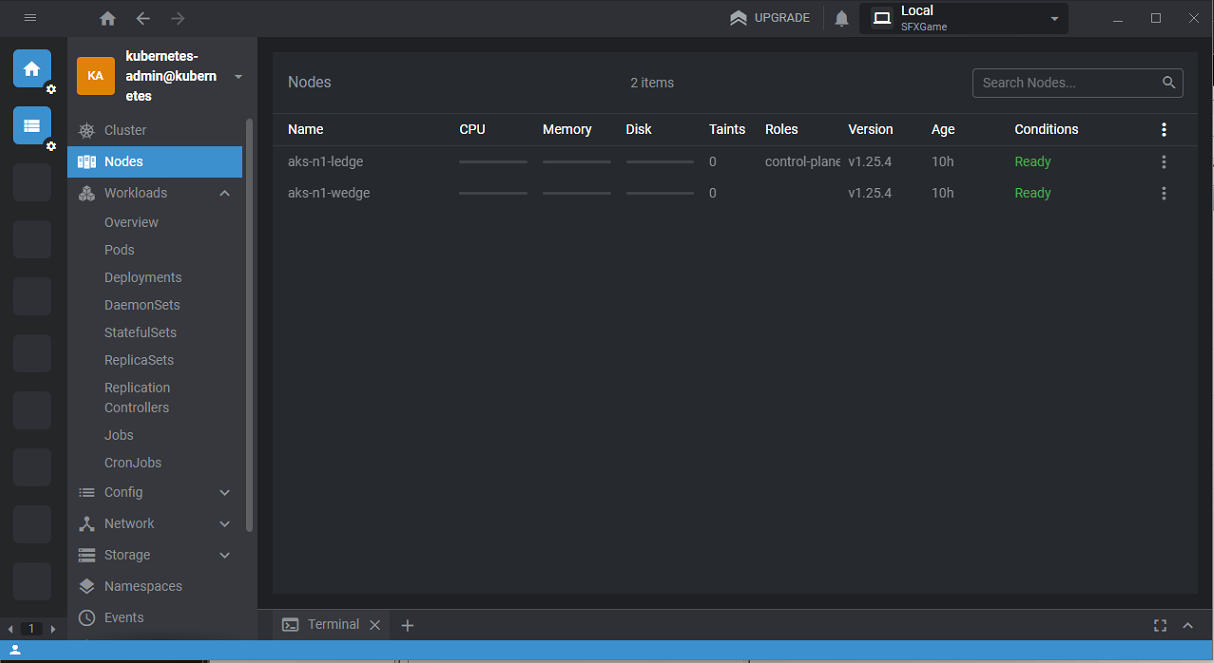Viewport: 1214px width, 663px height.
Task: Open column options via the header kebab menu
Action: pyautogui.click(x=1163, y=129)
